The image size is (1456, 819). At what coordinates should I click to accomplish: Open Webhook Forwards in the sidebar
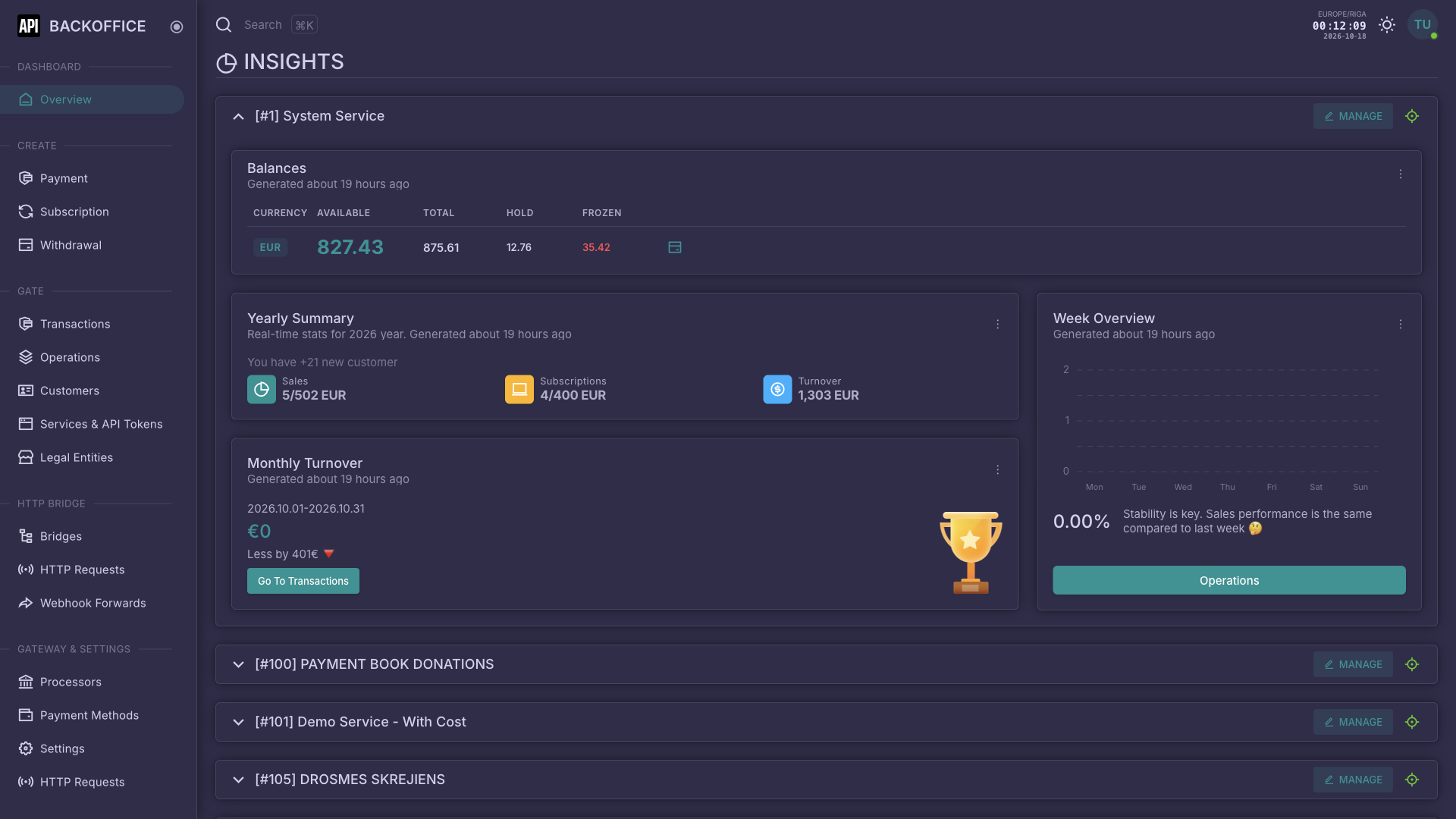(x=92, y=603)
